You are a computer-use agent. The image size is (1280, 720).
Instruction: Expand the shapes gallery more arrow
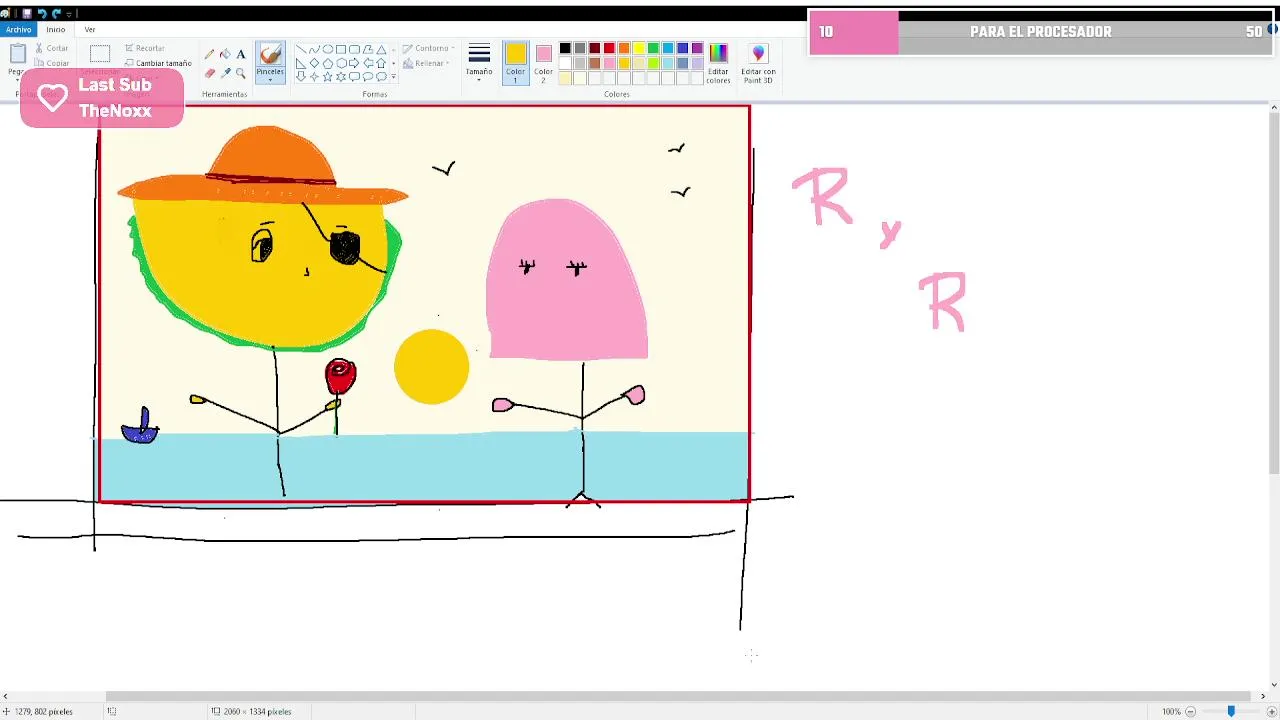click(x=393, y=77)
